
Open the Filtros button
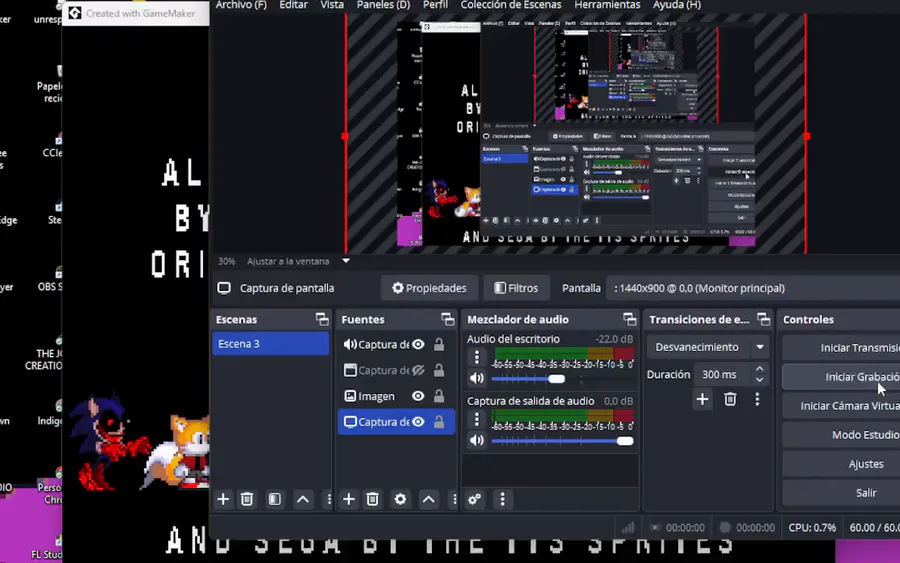(516, 288)
